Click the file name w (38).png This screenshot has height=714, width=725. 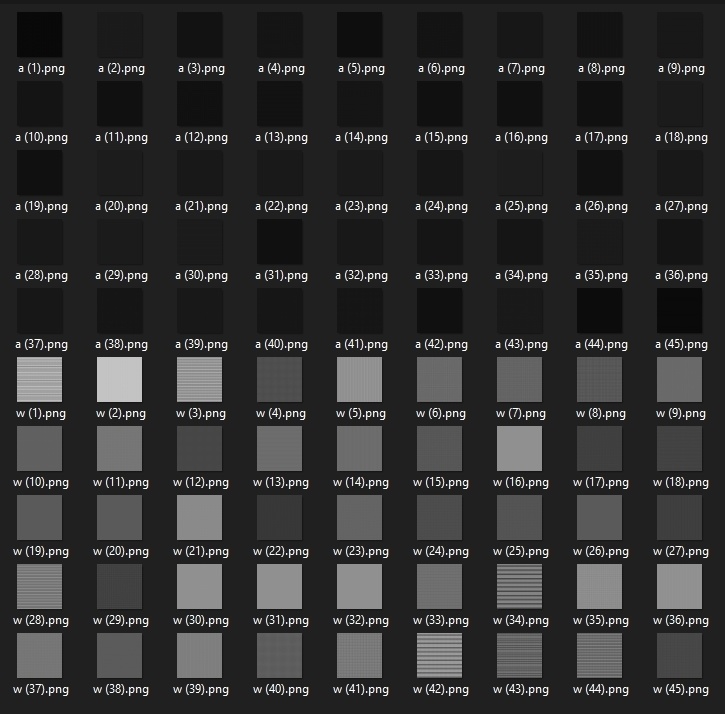pyautogui.click(x=121, y=689)
